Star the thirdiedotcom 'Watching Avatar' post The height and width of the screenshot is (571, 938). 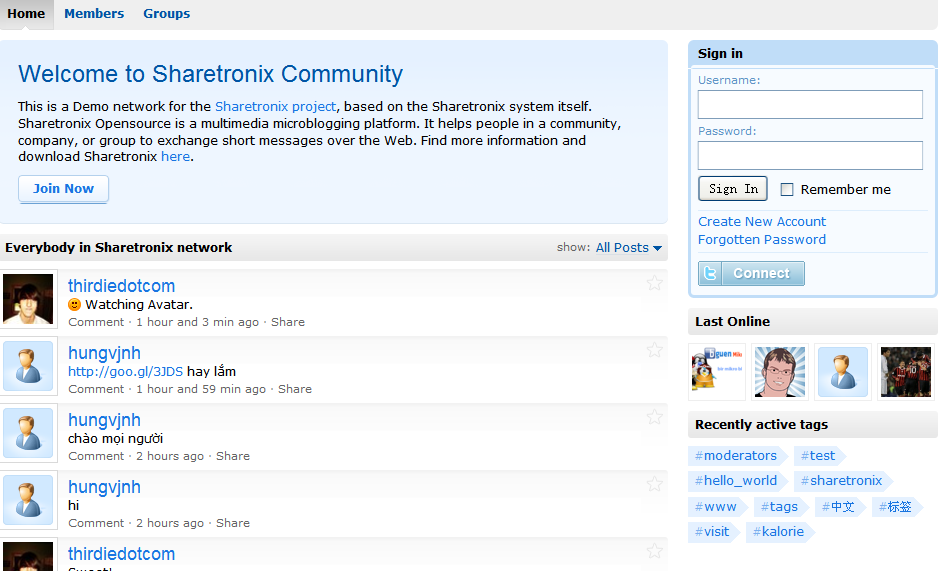(654, 283)
